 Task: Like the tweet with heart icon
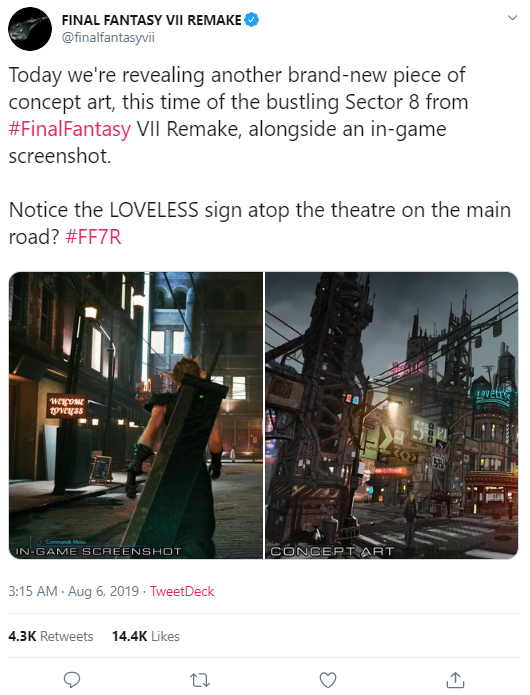tap(328, 679)
